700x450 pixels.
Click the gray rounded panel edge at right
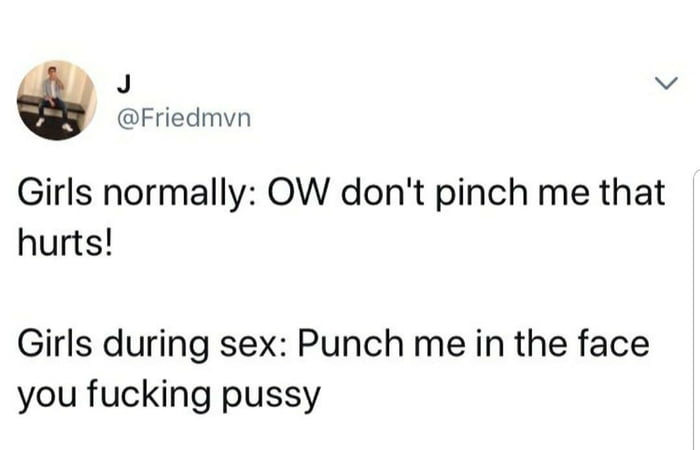(696, 308)
